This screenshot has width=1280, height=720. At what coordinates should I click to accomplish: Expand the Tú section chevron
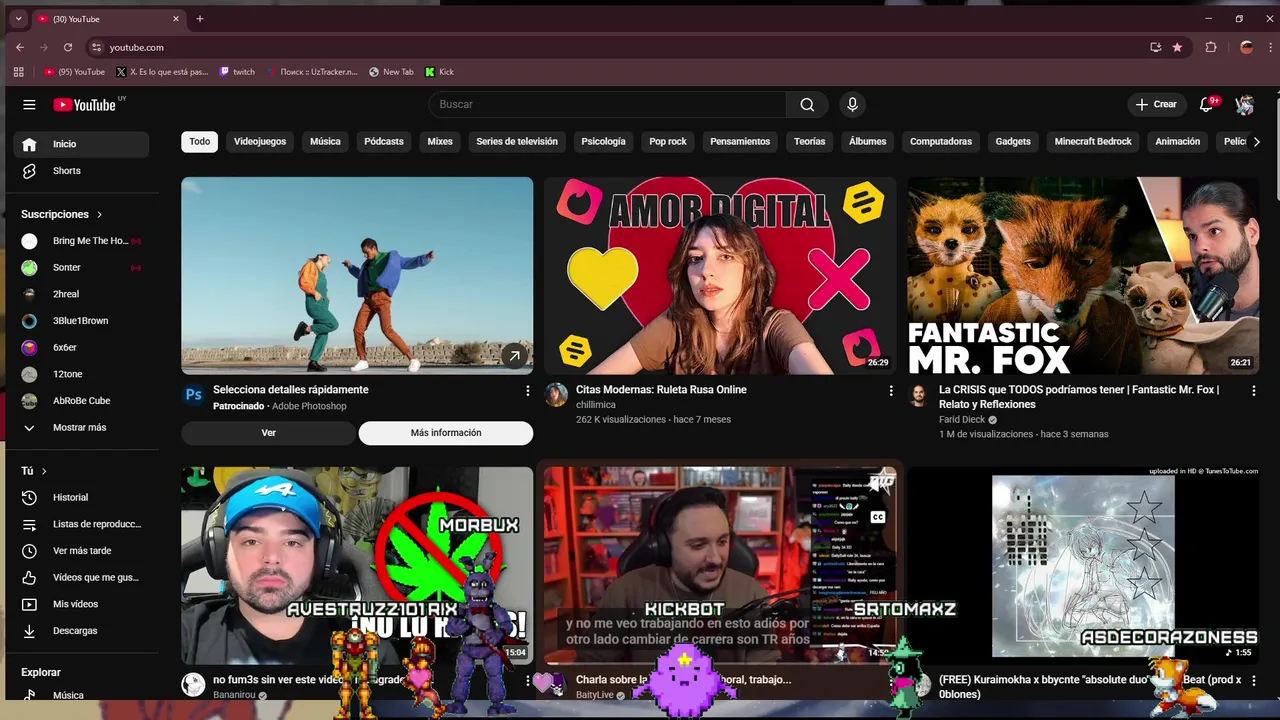point(44,471)
